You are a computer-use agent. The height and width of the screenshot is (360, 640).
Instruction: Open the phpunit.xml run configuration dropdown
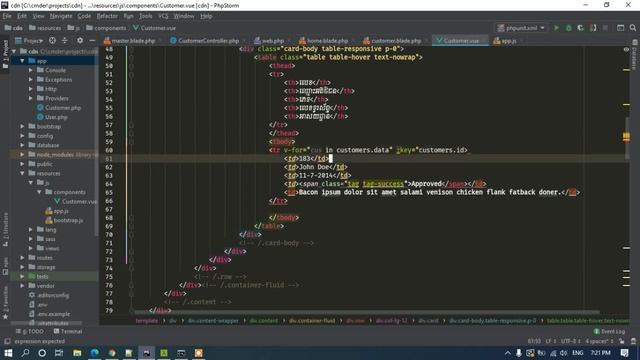(521, 28)
